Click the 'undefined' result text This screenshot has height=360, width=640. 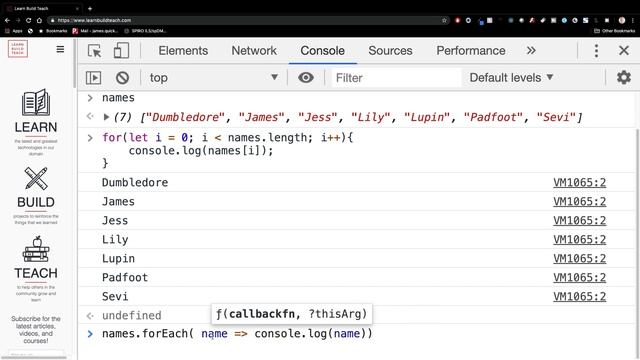[x=131, y=316]
